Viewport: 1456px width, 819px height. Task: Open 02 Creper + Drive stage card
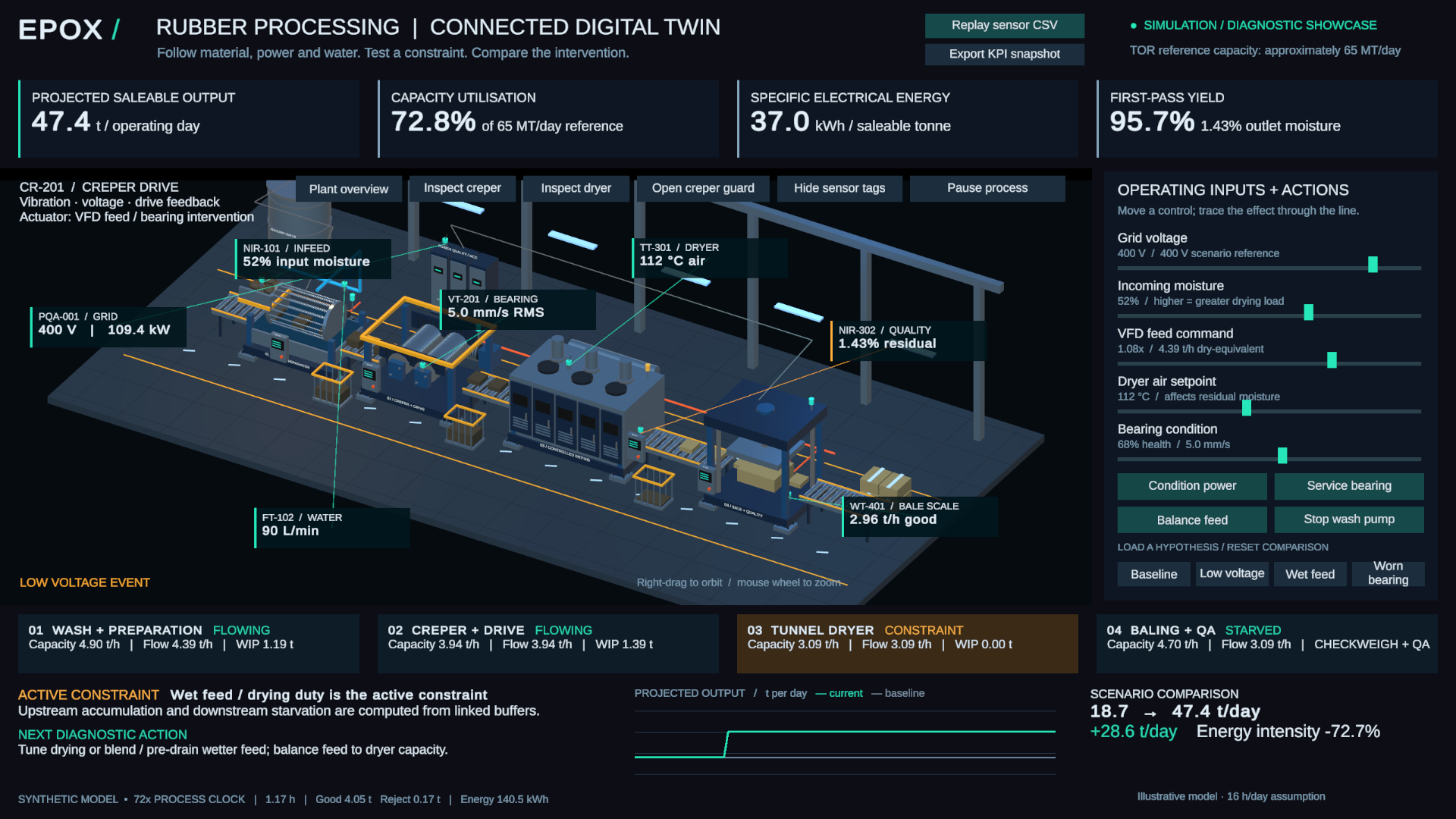(548, 644)
